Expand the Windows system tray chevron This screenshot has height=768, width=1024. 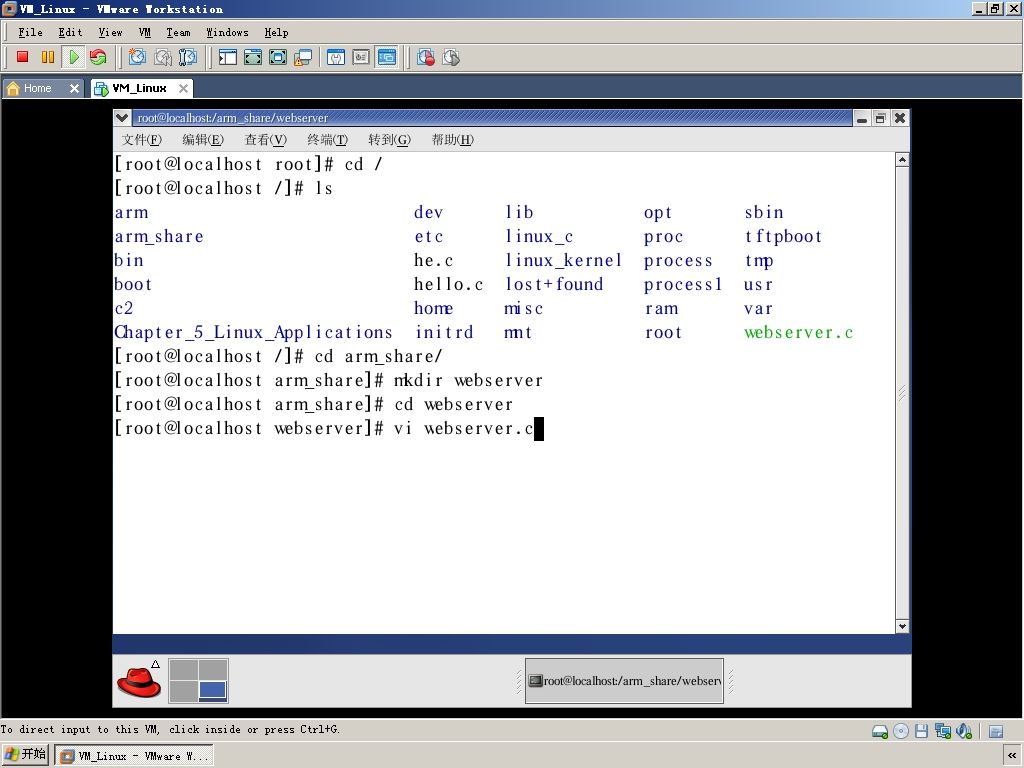click(1012, 756)
